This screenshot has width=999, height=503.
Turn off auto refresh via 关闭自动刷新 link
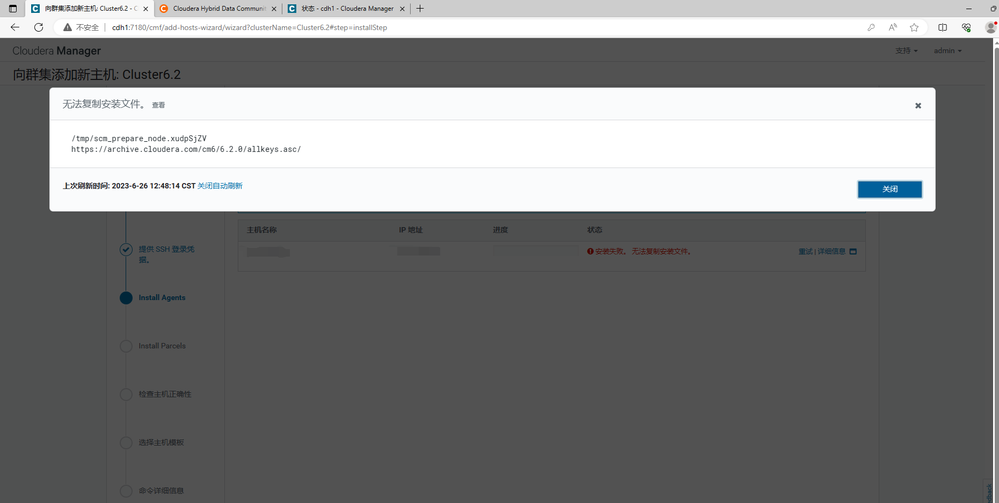coord(220,186)
